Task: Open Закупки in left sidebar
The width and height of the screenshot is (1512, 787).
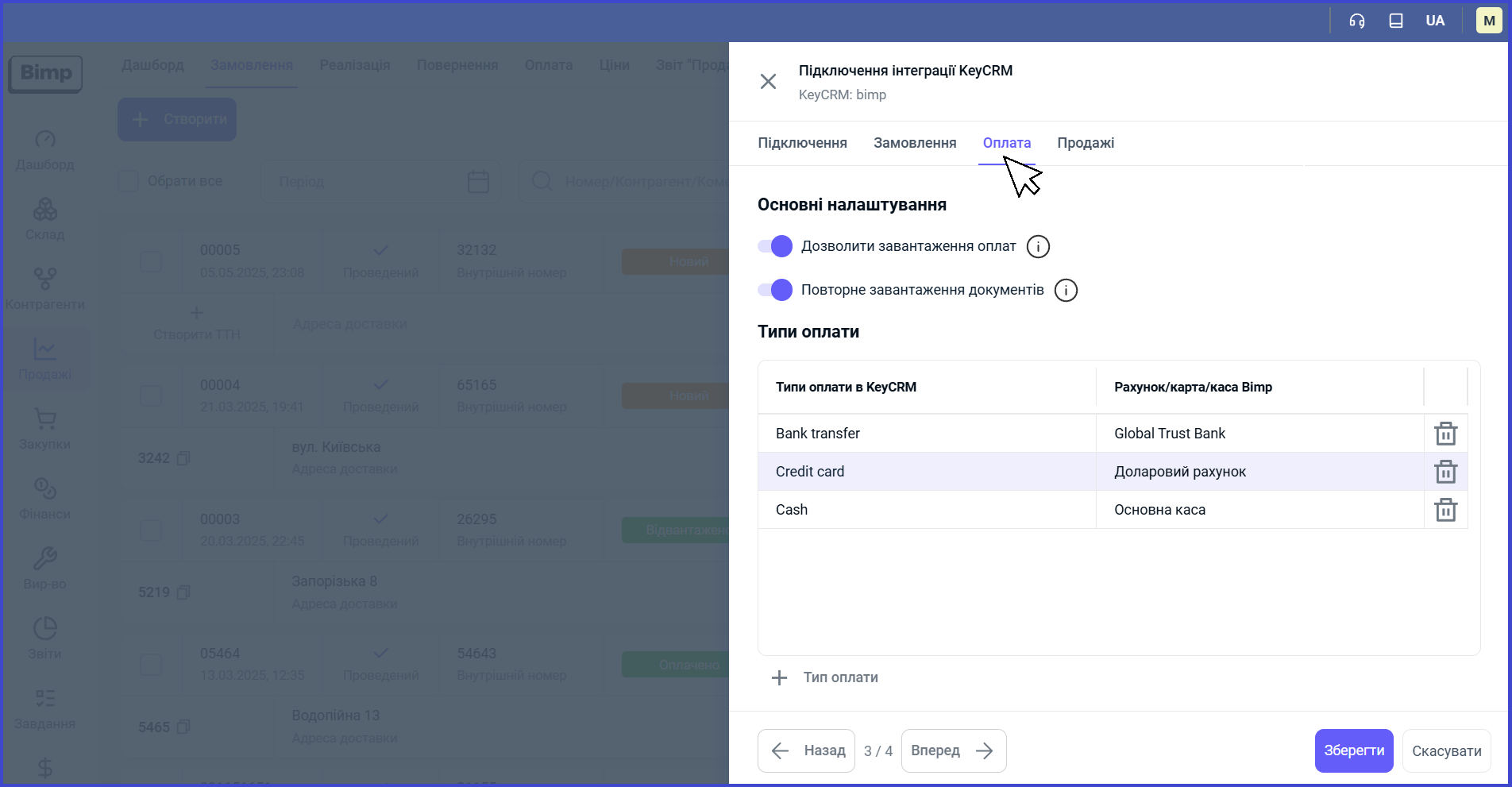Action: 45,430
